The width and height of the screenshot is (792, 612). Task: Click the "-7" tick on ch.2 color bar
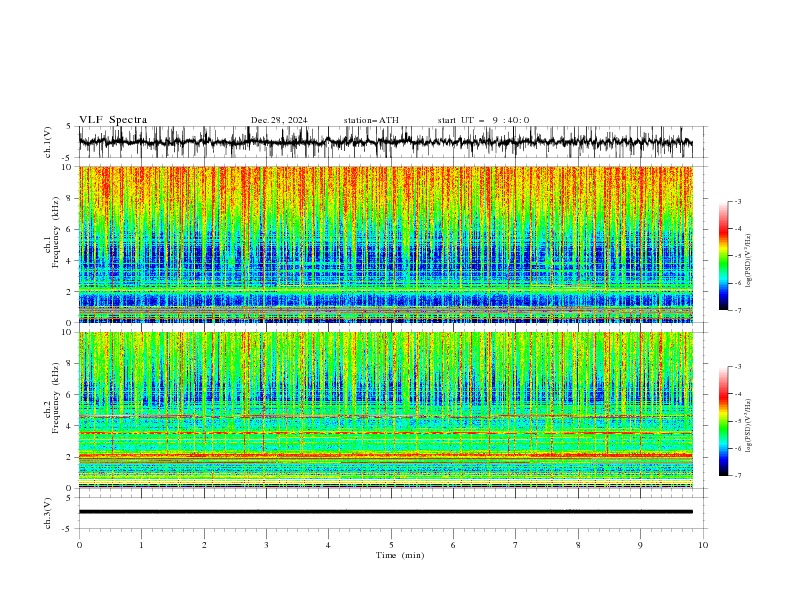pyautogui.click(x=738, y=476)
